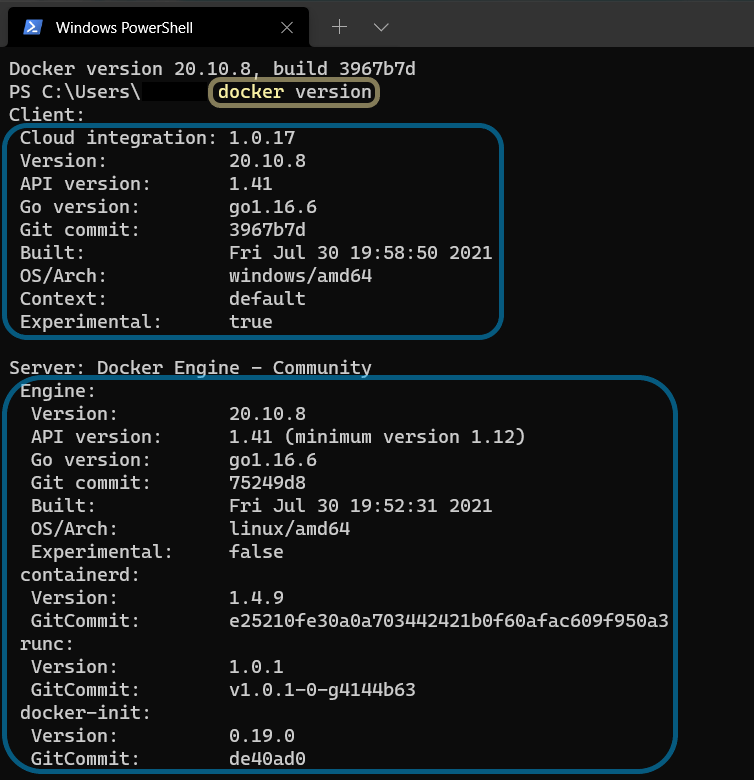Click the 'Engine:' label
The height and width of the screenshot is (780, 754).
[58, 391]
